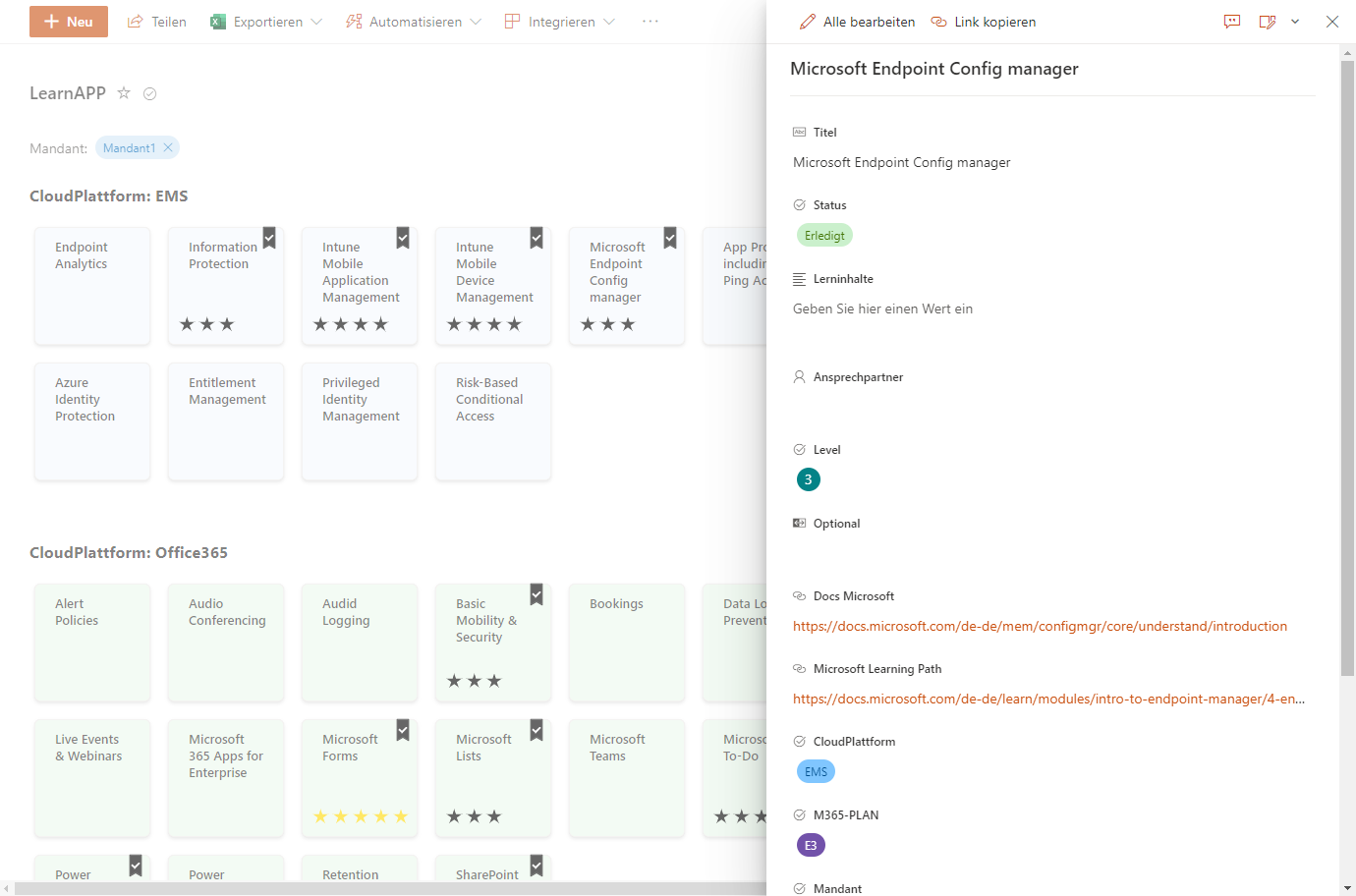This screenshot has width=1356, height=896.
Task: Open Entitlement Management card
Action: [x=226, y=421]
